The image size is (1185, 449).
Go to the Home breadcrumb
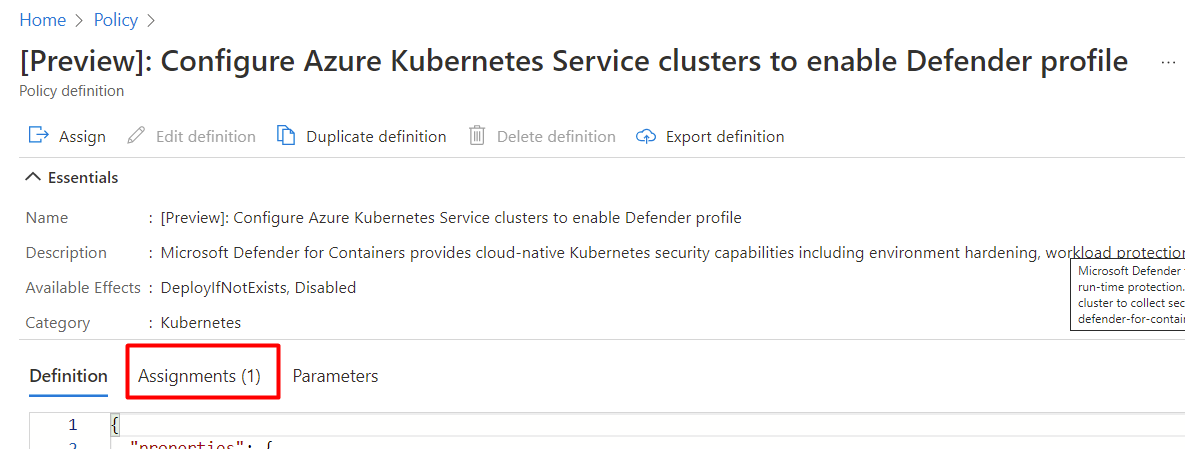click(43, 20)
